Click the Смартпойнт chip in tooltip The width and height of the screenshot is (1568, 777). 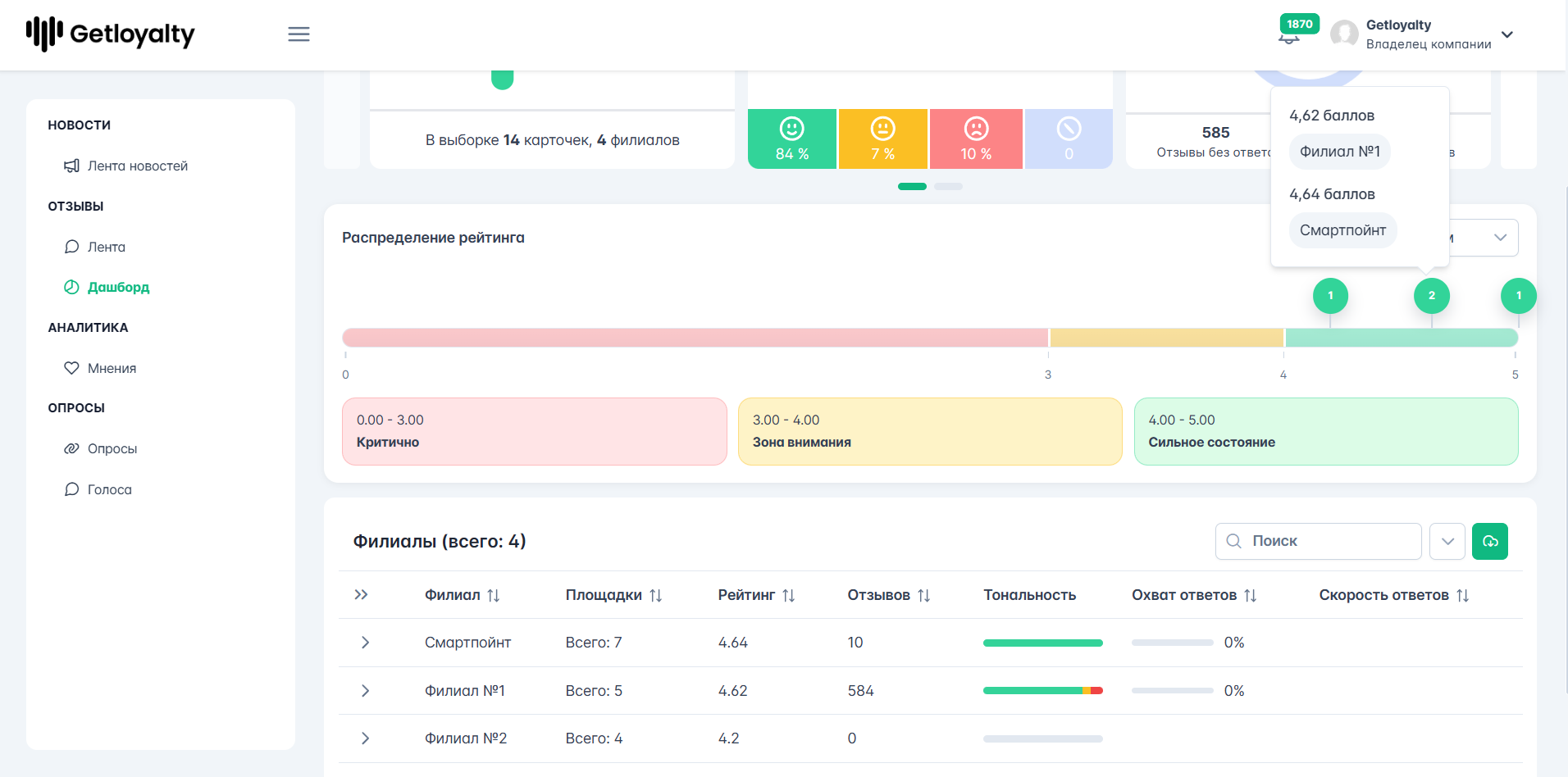1343,230
